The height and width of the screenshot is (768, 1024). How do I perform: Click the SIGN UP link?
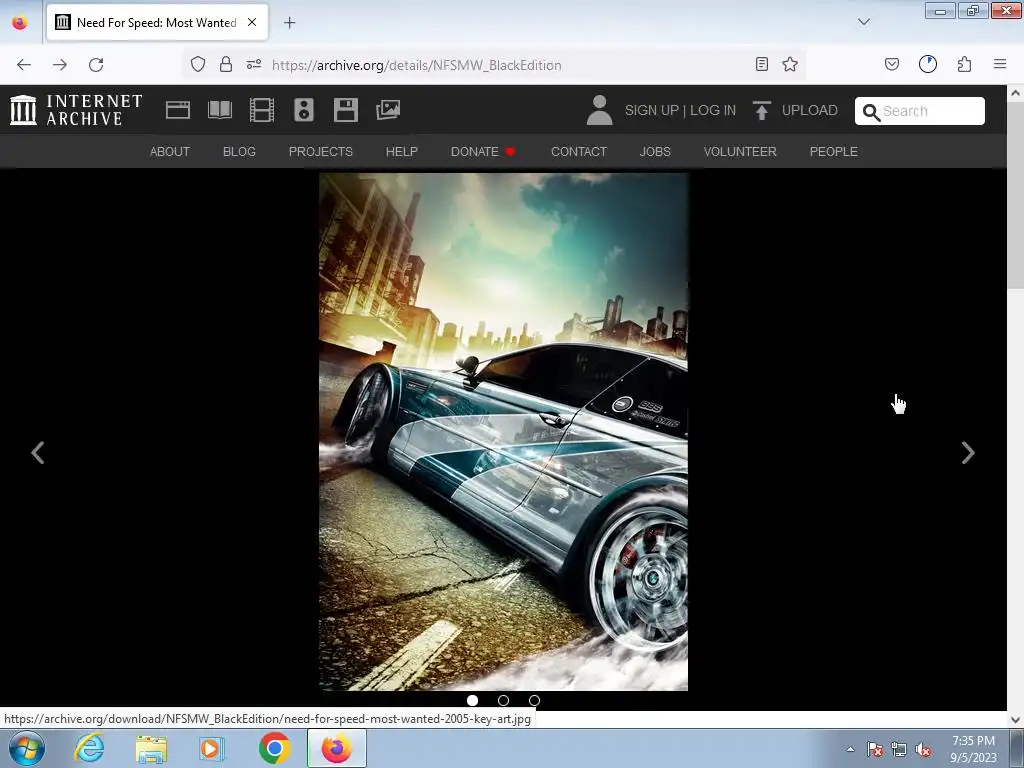(652, 110)
